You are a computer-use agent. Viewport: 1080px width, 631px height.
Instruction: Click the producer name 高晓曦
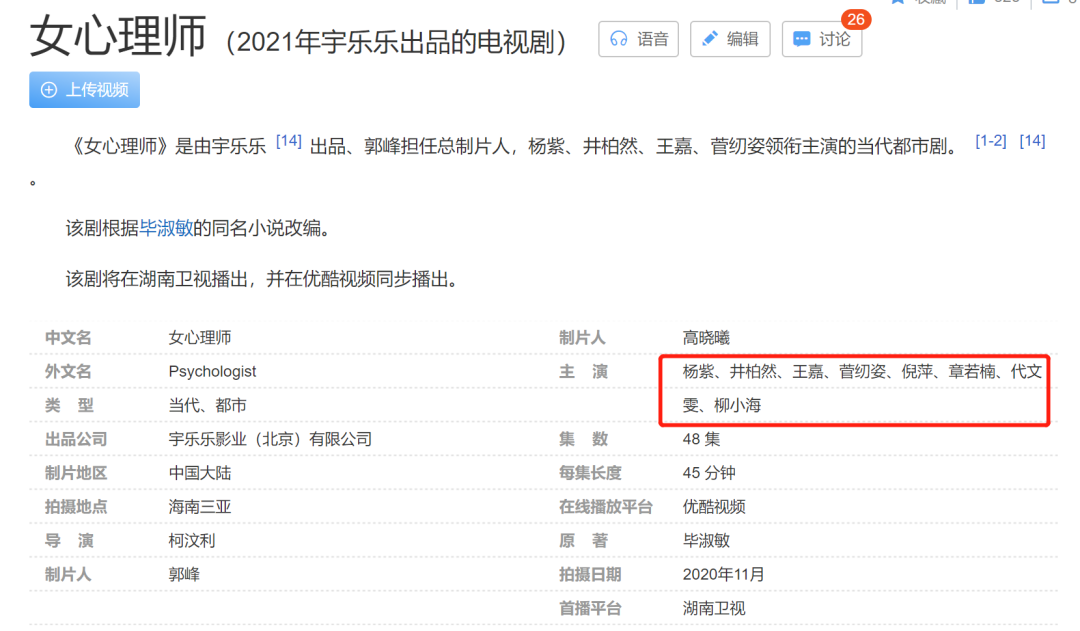pos(706,338)
